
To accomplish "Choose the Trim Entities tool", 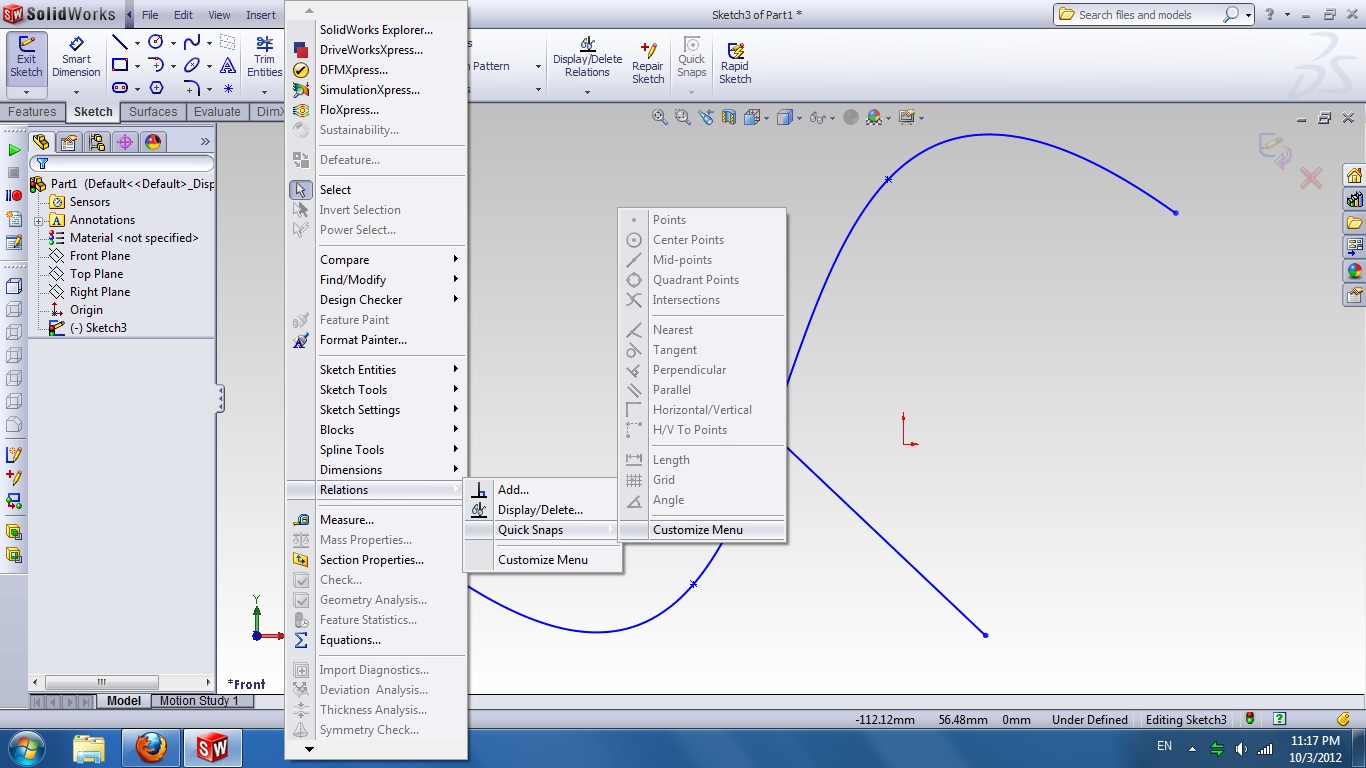I will click(264, 58).
